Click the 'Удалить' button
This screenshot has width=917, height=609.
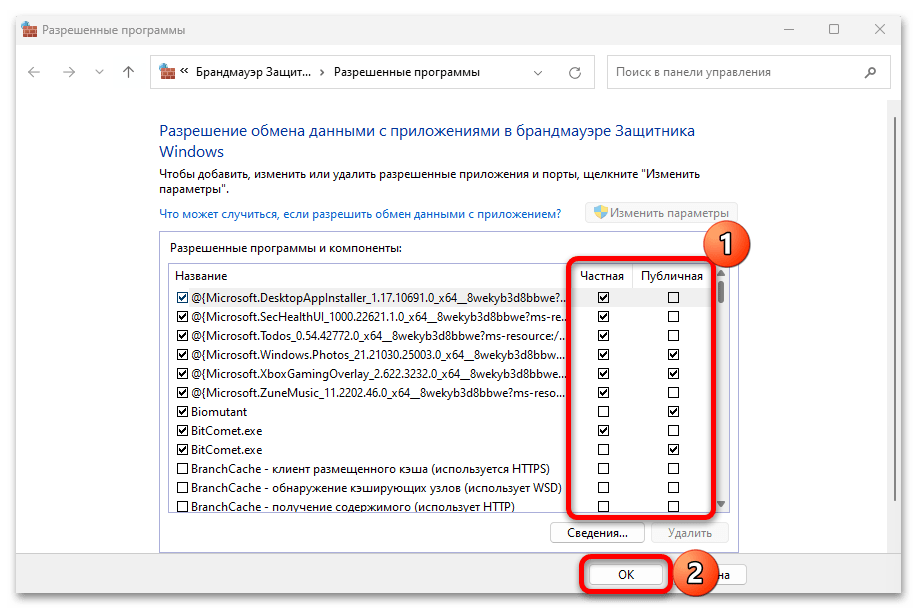690,533
